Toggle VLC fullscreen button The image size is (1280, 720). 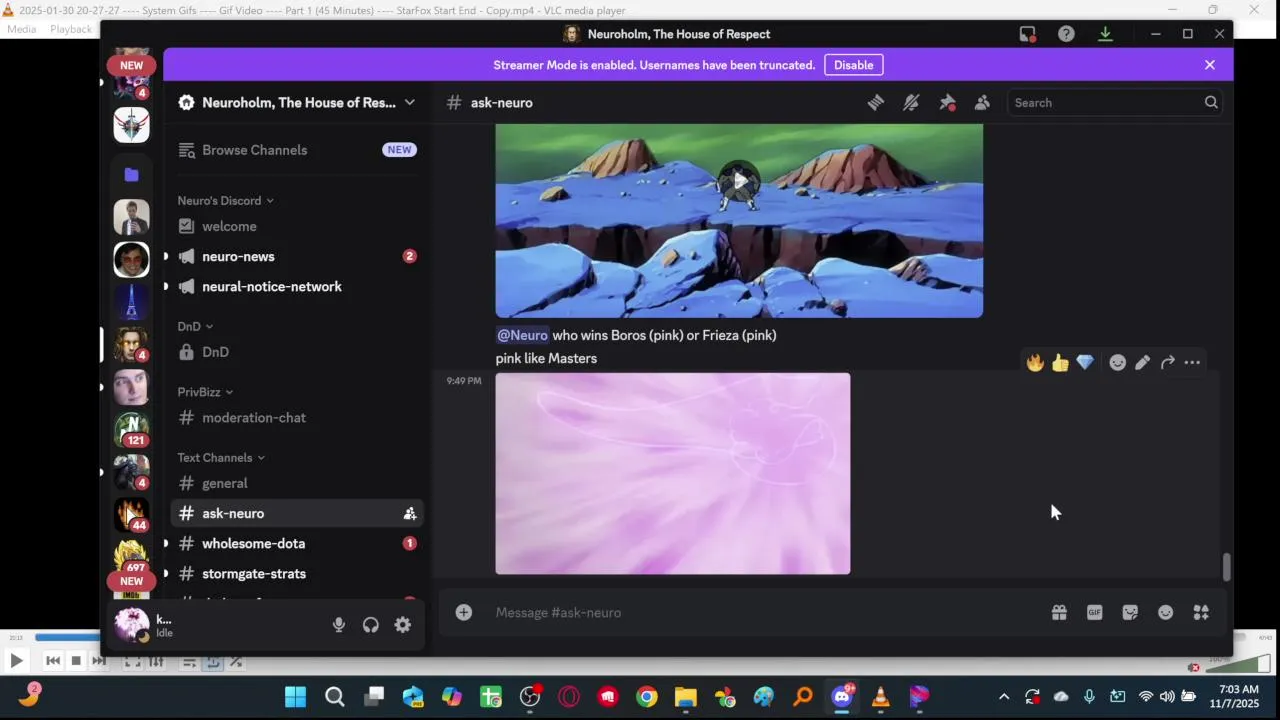point(132,661)
